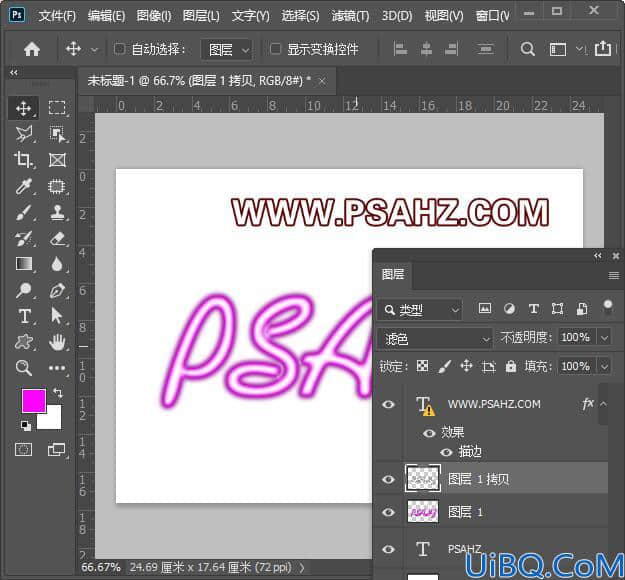
Task: Toggle the layer filtering switch
Action: [607, 309]
